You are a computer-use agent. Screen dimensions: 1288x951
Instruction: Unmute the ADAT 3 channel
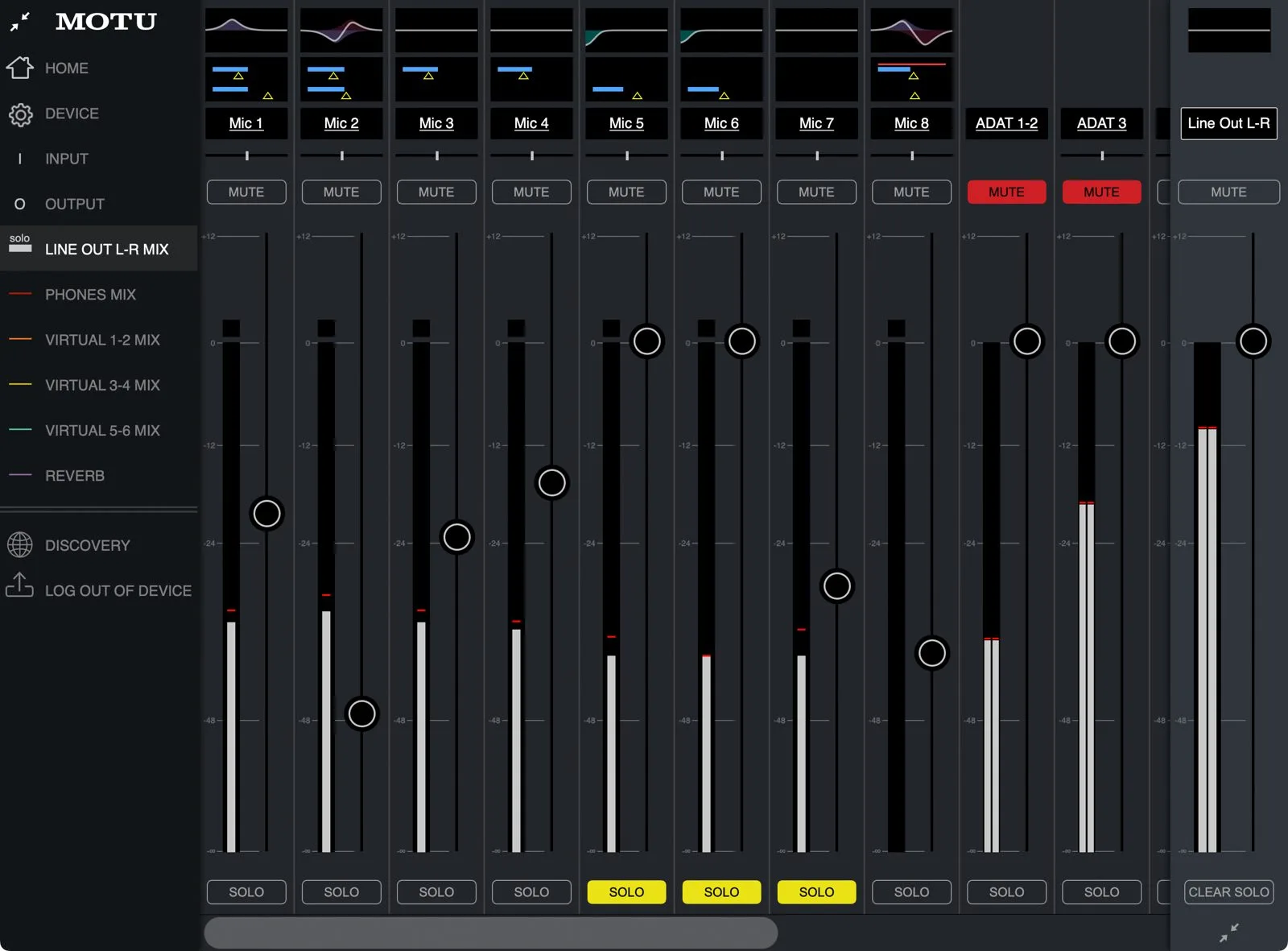1101,192
